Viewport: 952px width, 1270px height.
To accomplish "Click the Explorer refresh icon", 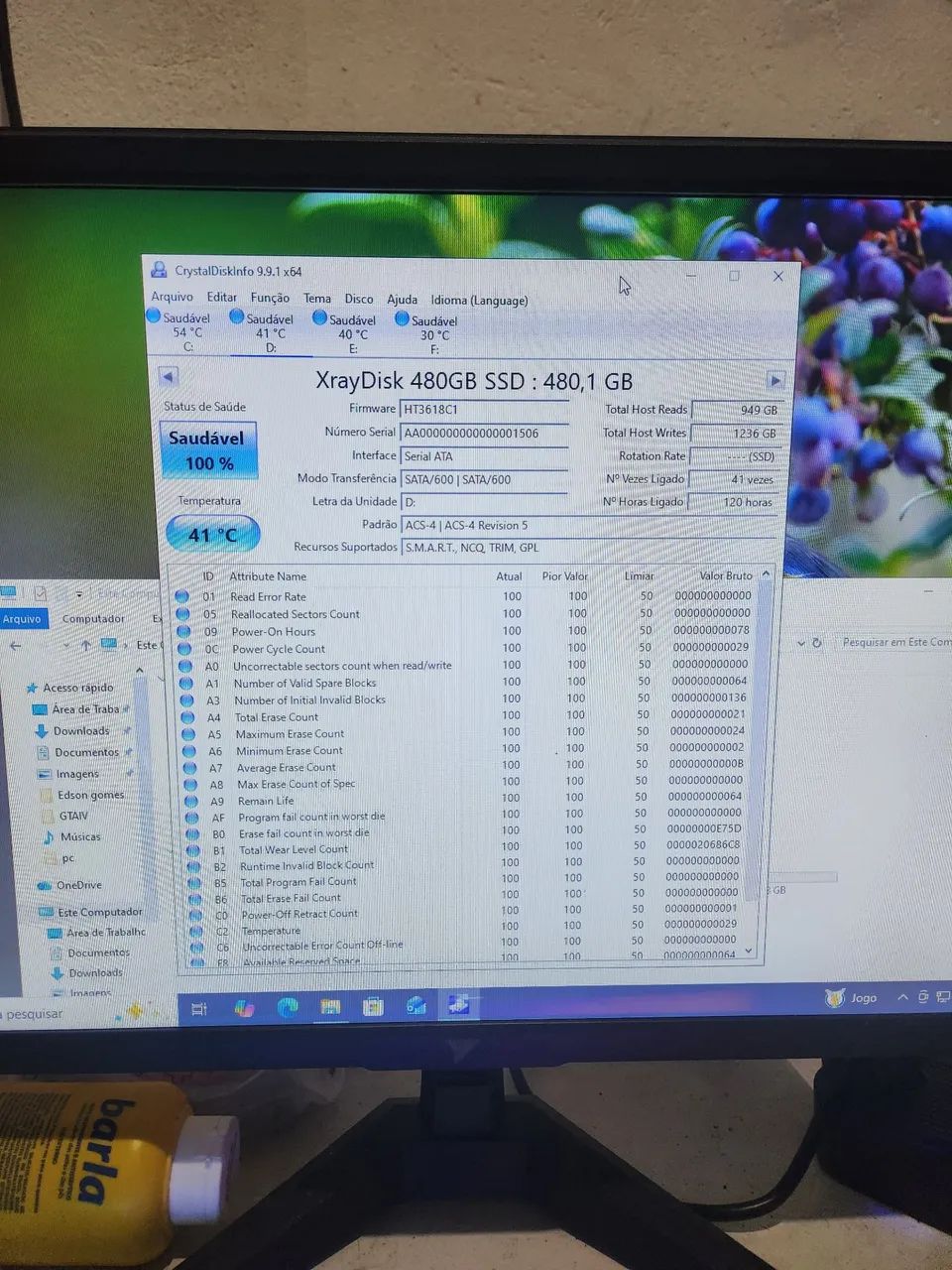I will [x=816, y=643].
